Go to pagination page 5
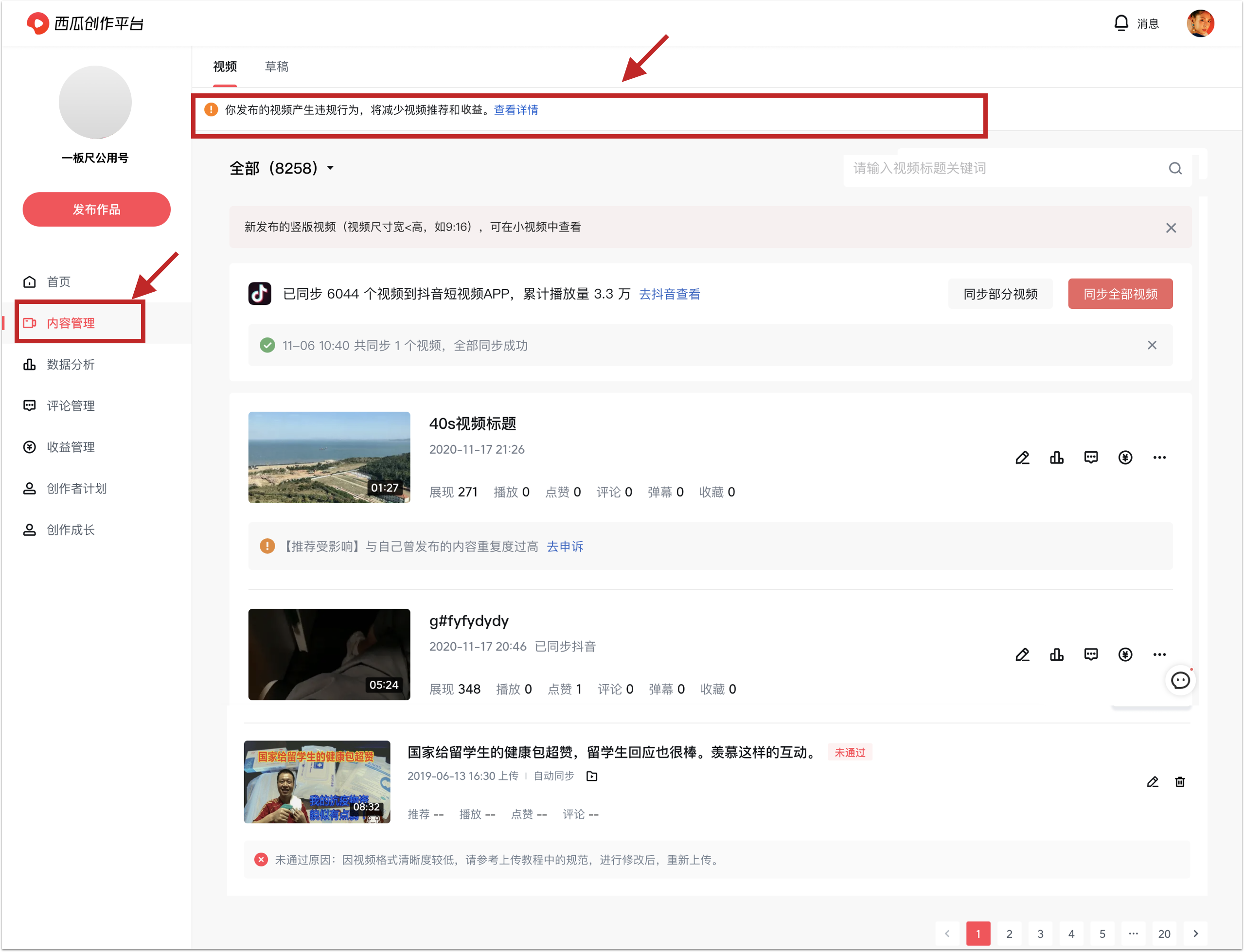Viewport: 1244px width, 952px height. coord(1102,934)
